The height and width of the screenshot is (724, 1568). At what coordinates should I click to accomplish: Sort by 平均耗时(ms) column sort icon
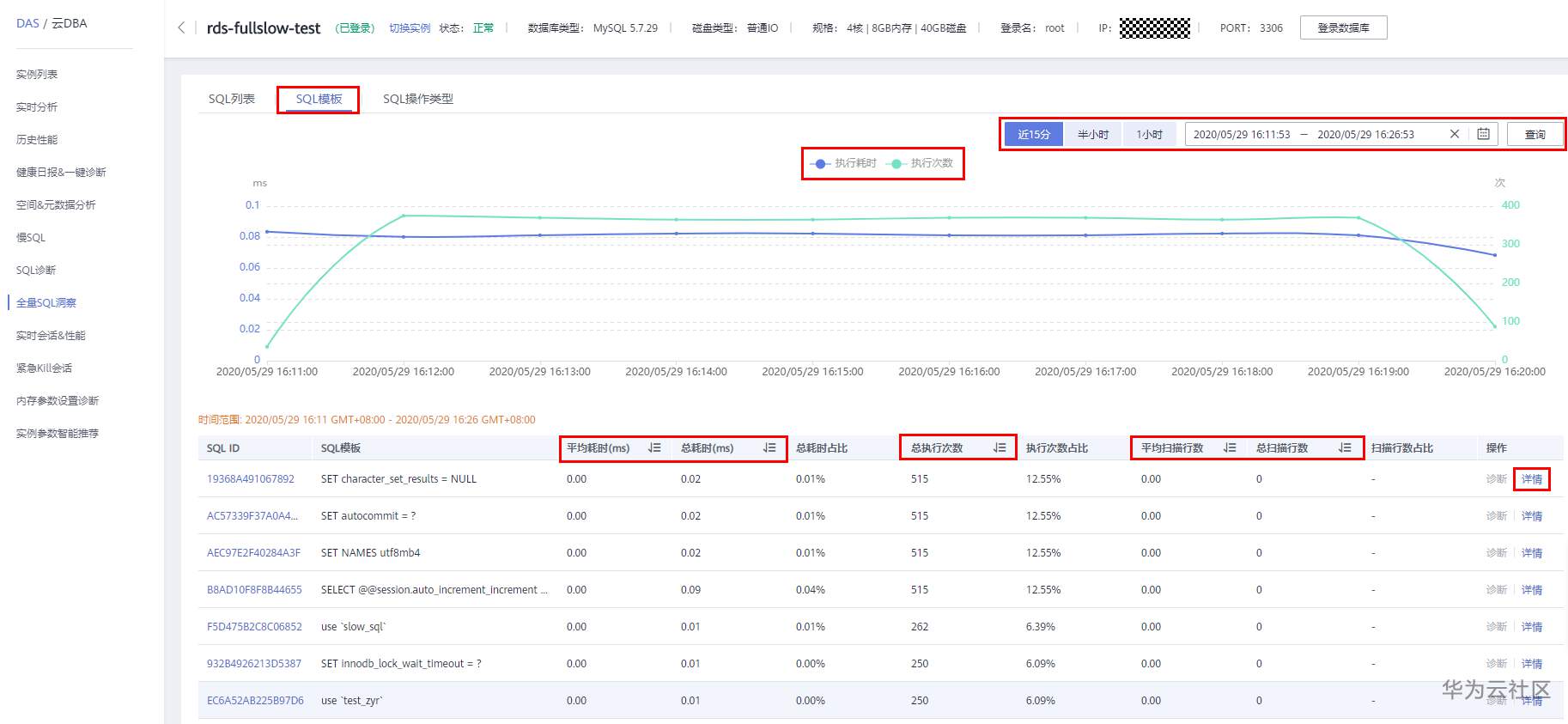[x=654, y=447]
